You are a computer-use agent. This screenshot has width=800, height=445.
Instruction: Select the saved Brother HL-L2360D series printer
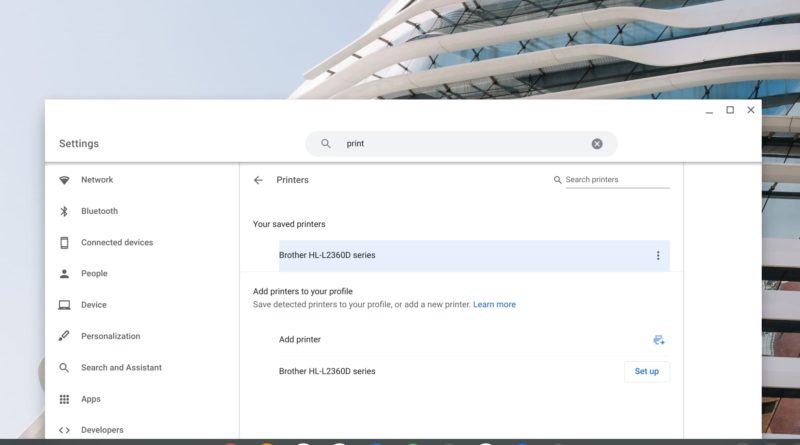click(474, 255)
